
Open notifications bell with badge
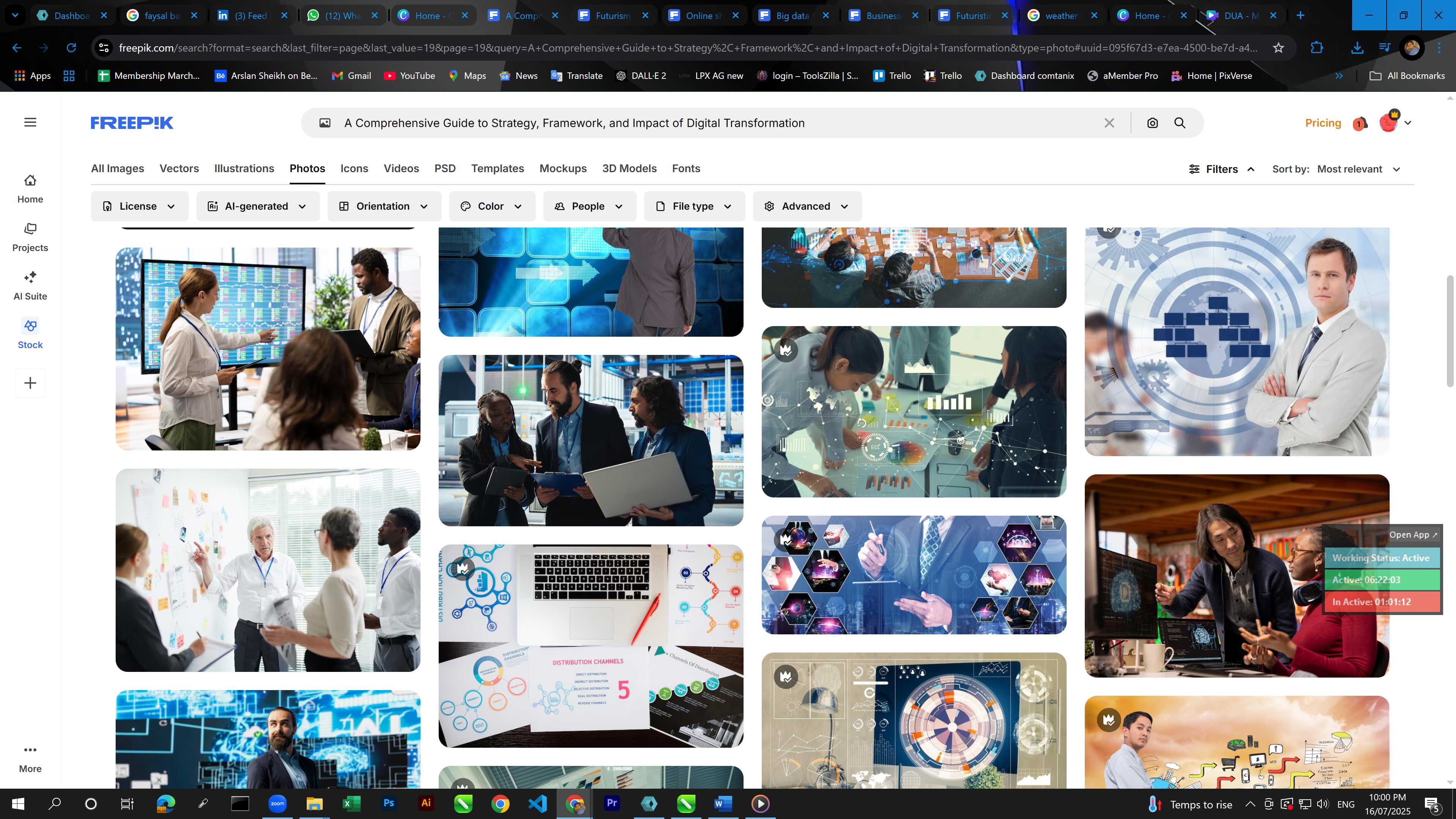pos(1360,123)
